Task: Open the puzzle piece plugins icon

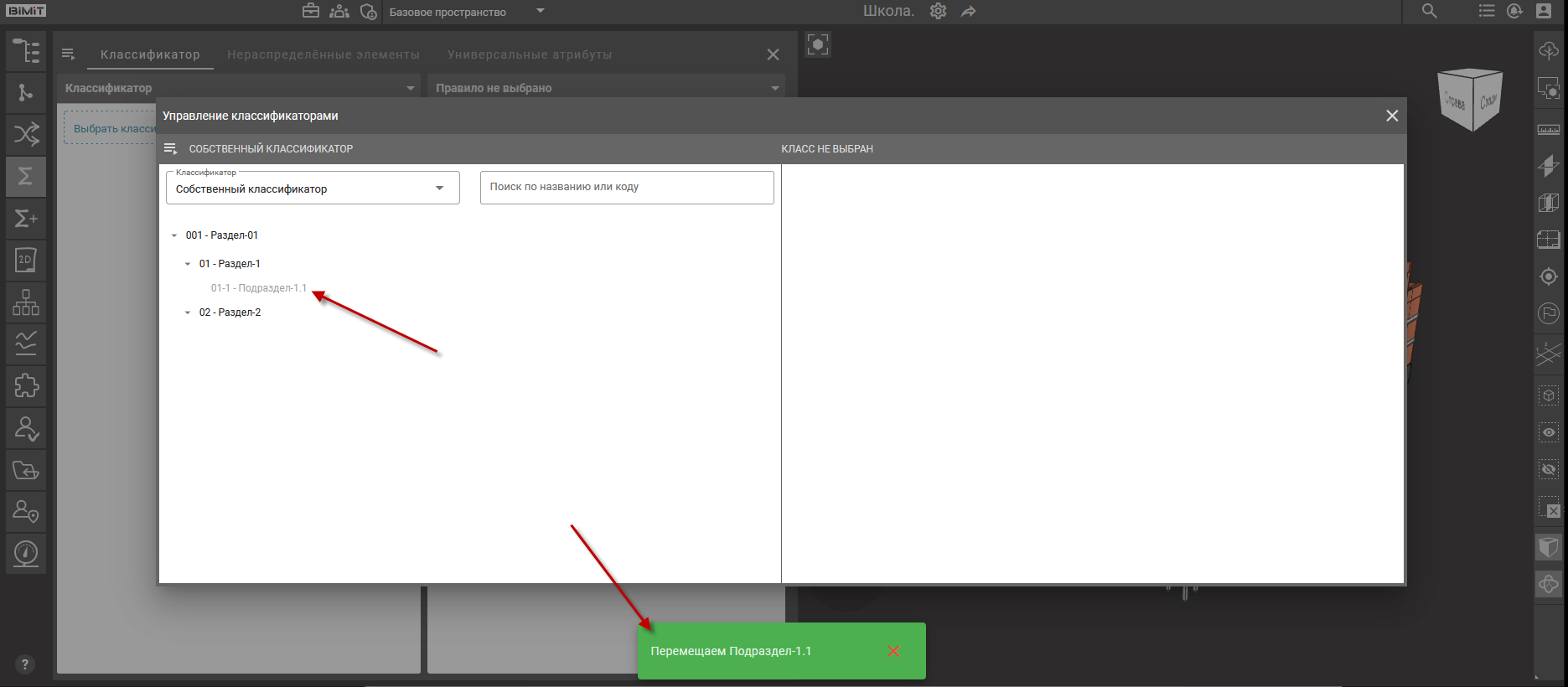Action: tap(26, 386)
